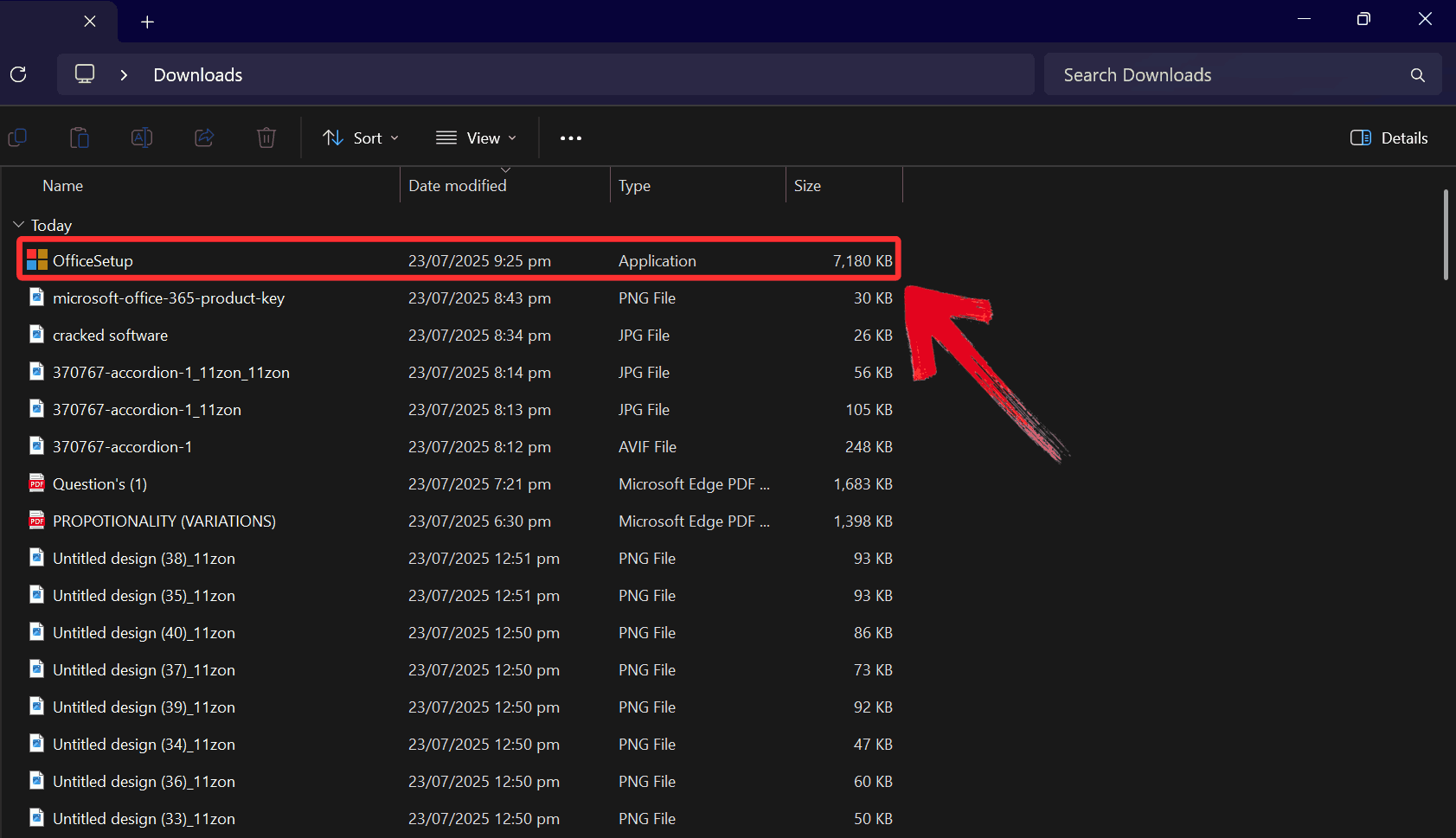
Task: Open the View dropdown
Action: (x=476, y=138)
